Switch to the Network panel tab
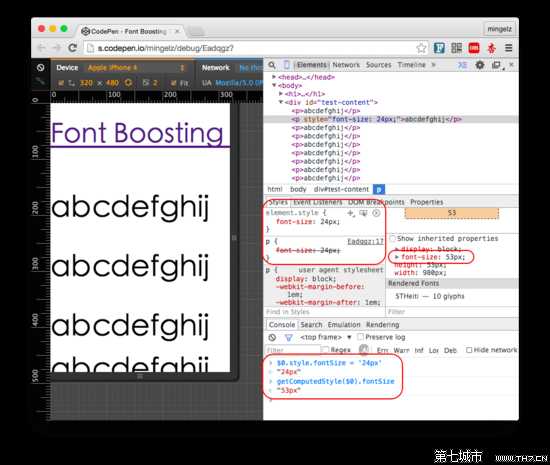 click(346, 65)
